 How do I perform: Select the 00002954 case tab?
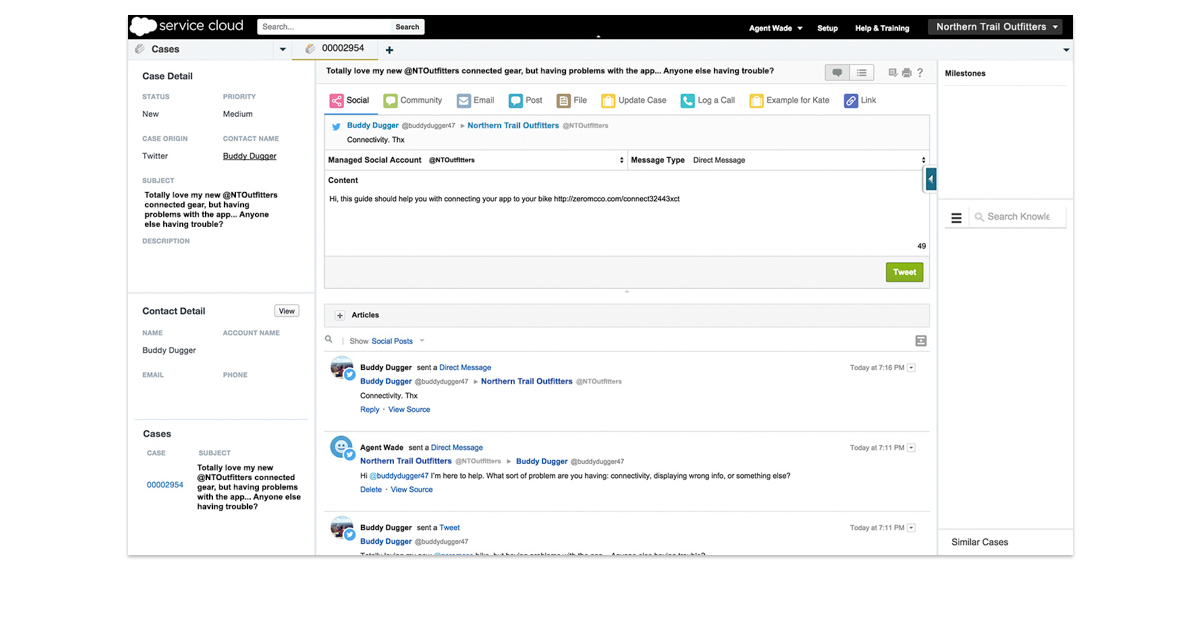coord(335,49)
